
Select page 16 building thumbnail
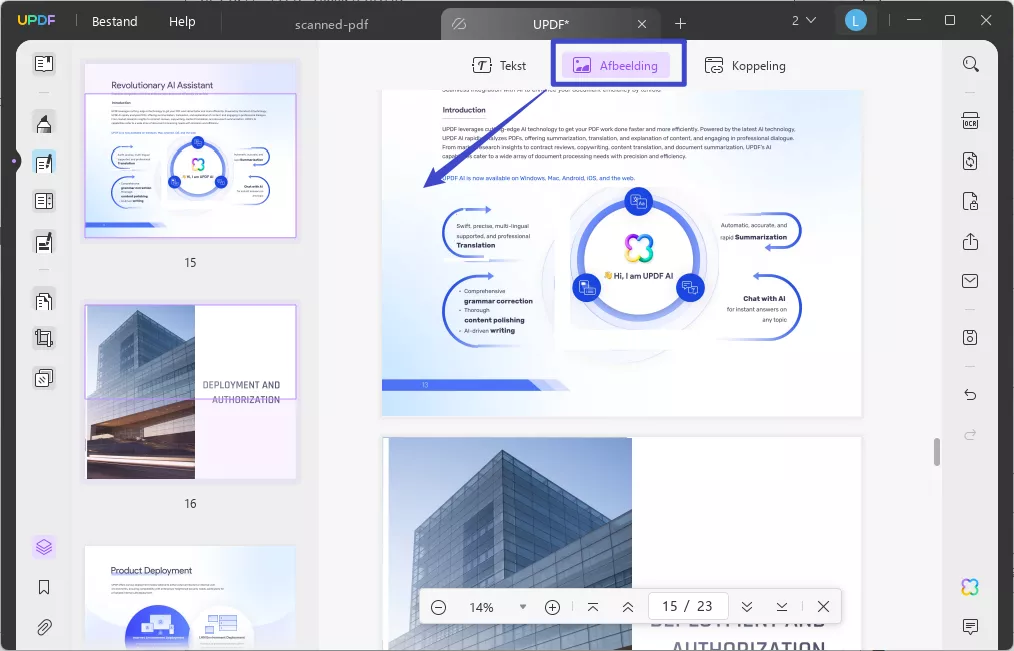pyautogui.click(x=190, y=392)
